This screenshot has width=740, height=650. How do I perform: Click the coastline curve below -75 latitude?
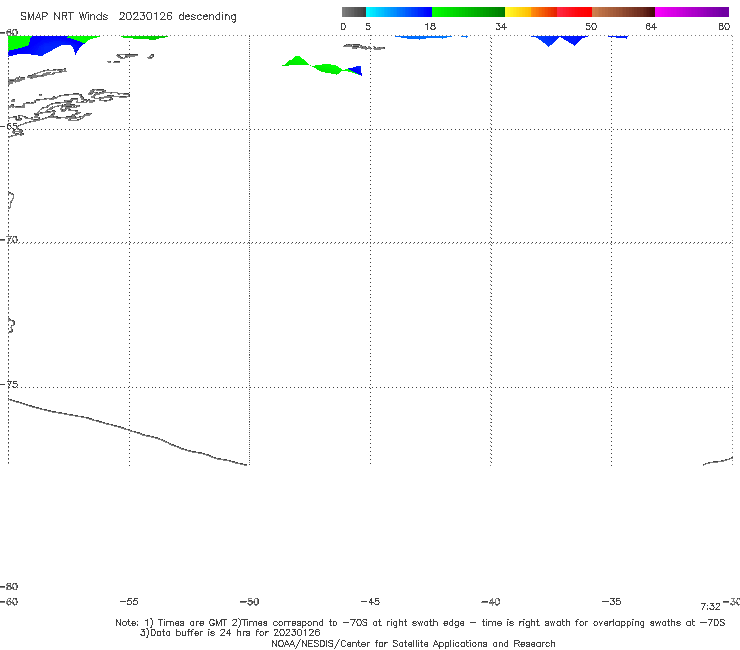127,431
